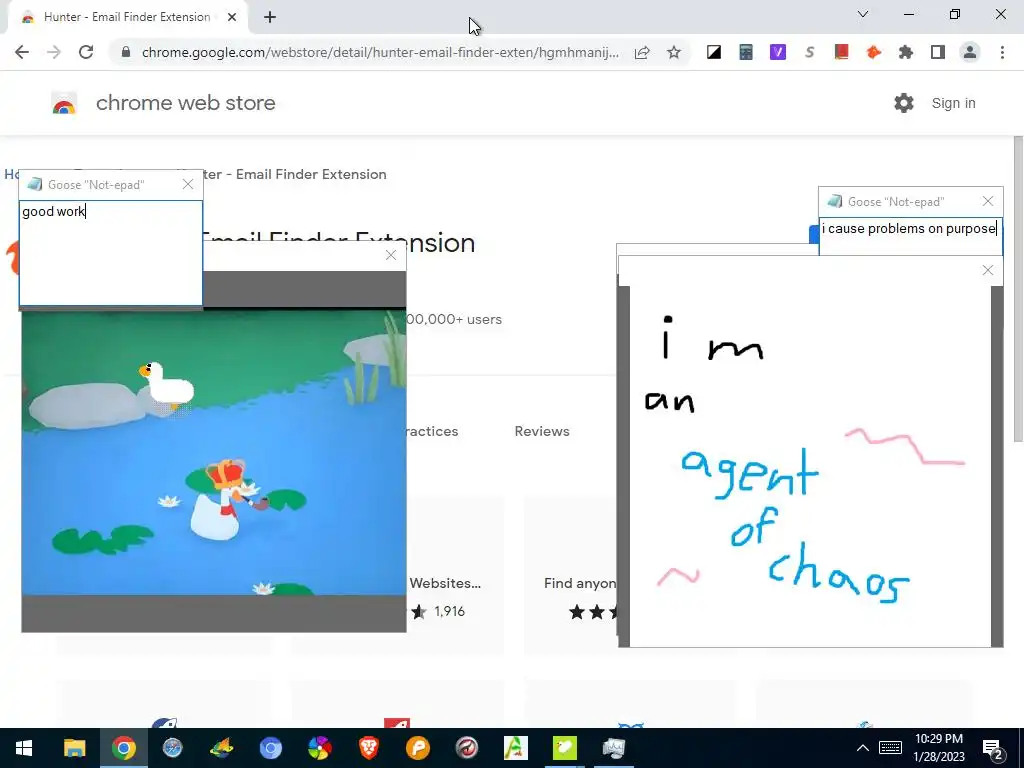
Task: Click the goose pond image
Action: coord(214,452)
